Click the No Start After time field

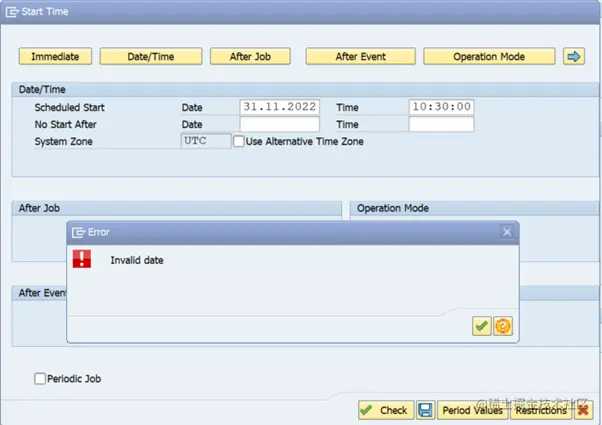tap(442, 124)
